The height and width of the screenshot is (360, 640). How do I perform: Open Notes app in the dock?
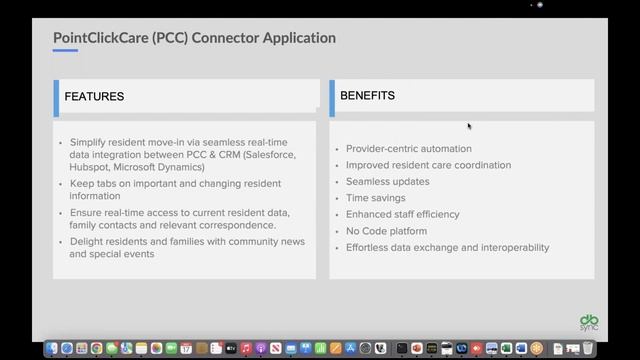[141, 348]
